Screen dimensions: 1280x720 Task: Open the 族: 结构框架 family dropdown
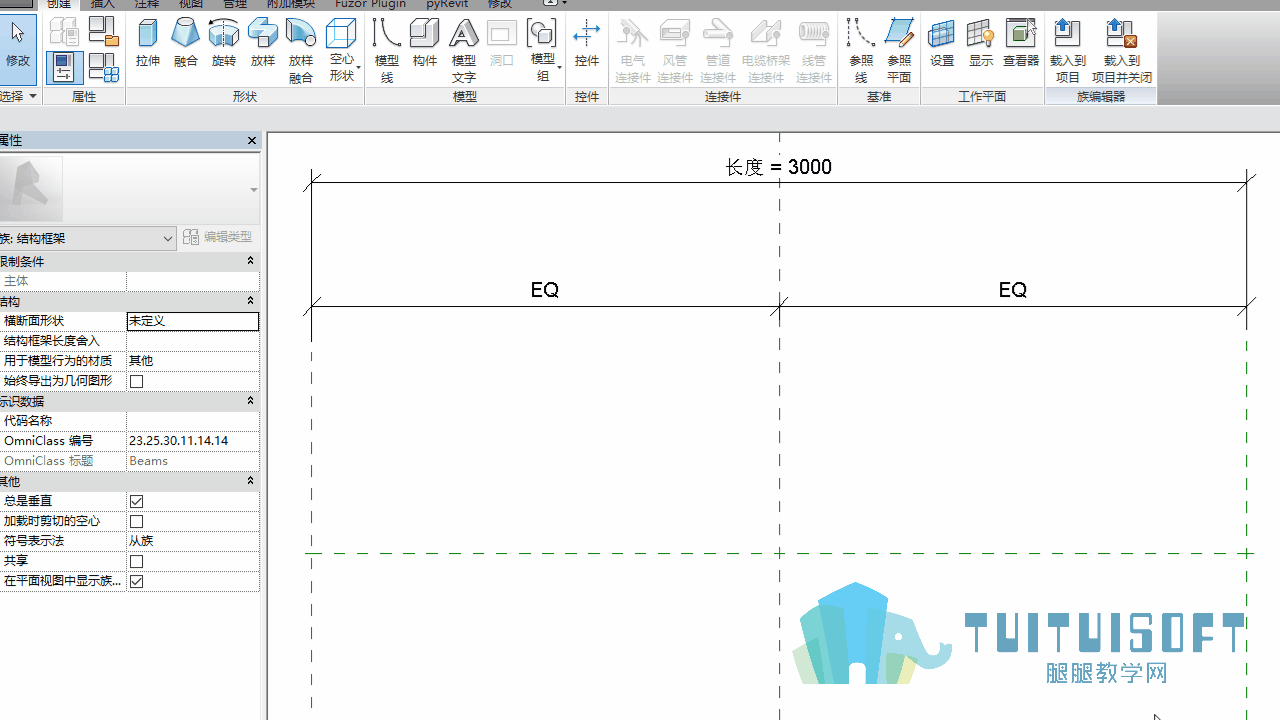click(x=88, y=238)
